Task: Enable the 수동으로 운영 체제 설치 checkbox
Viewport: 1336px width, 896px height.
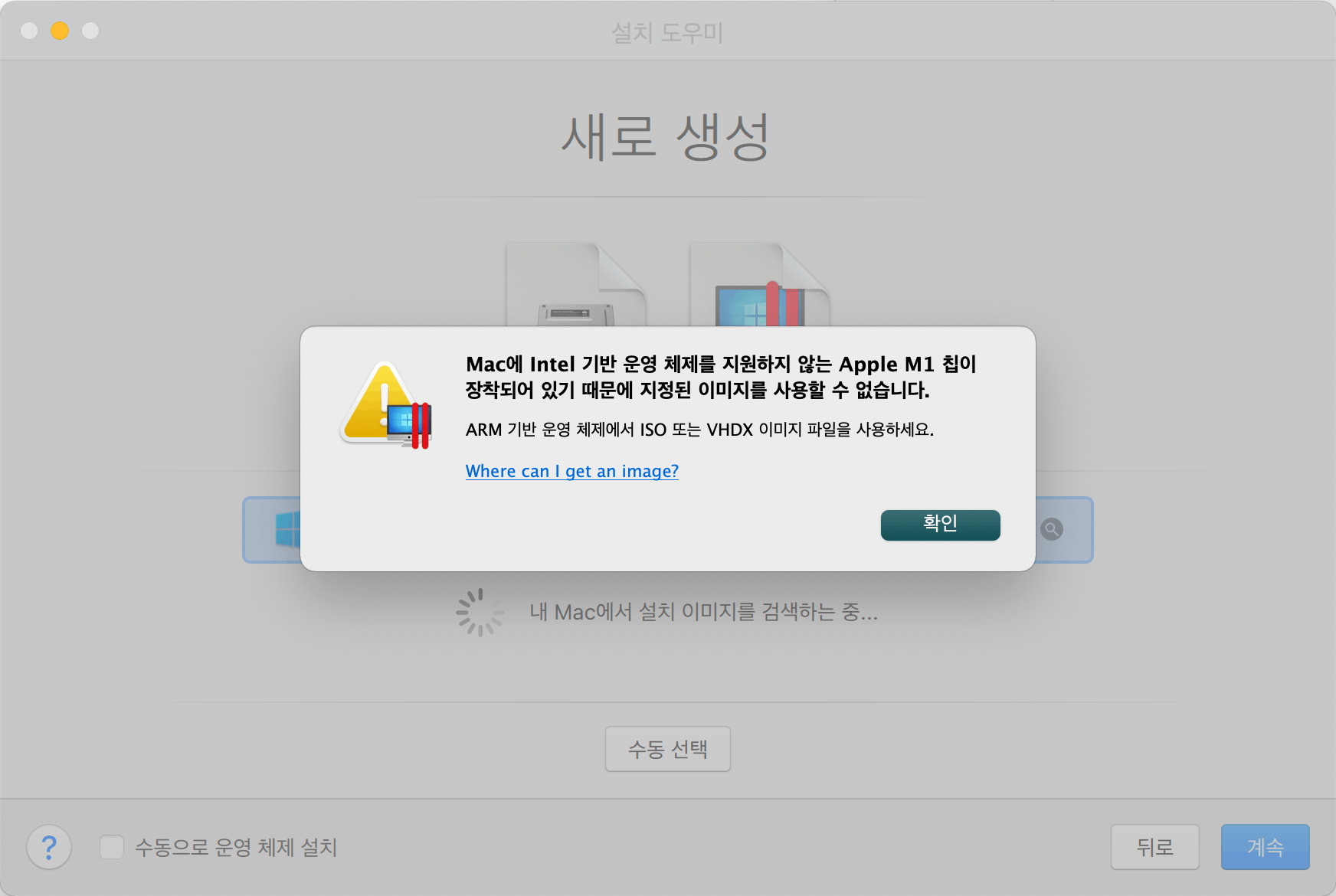Action: 112,847
